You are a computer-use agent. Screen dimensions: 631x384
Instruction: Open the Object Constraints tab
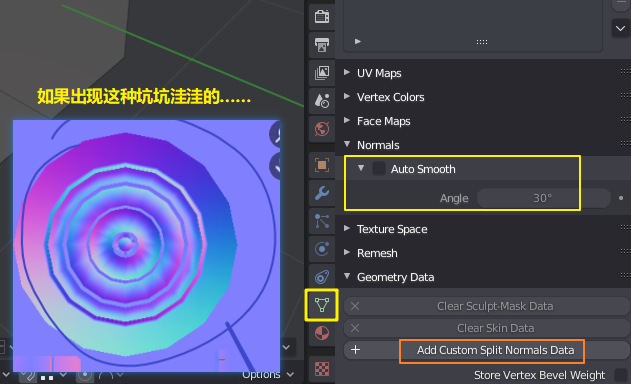322,277
